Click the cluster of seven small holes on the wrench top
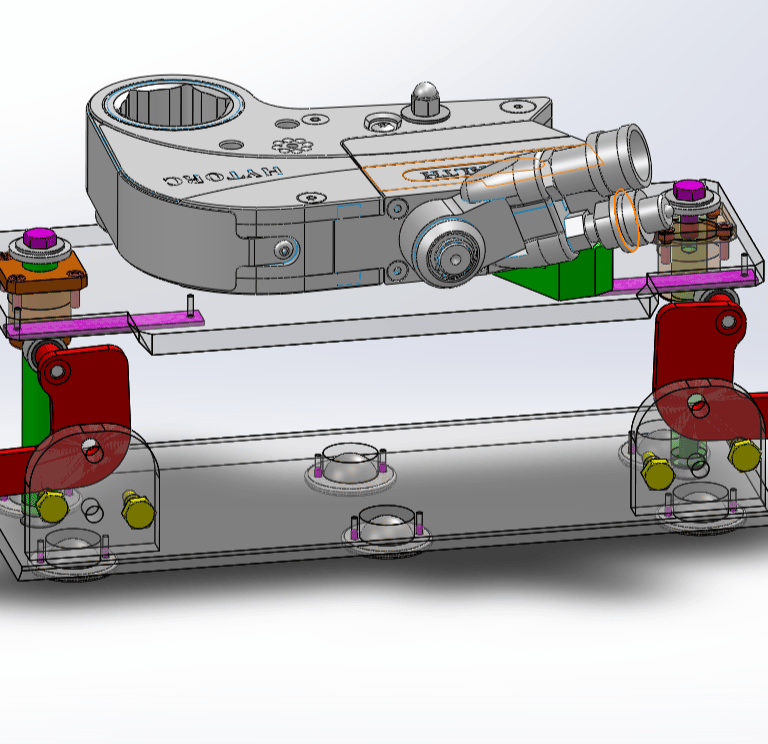768x744 pixels. [x=292, y=145]
